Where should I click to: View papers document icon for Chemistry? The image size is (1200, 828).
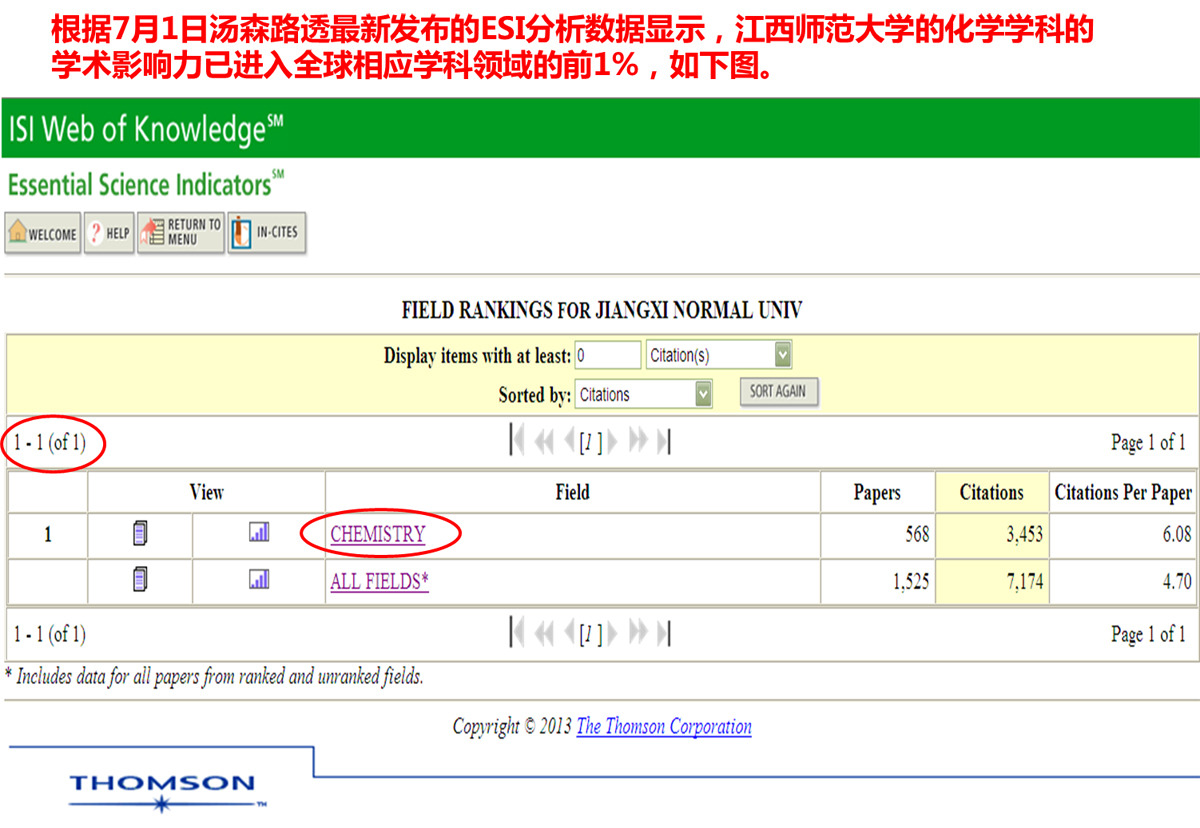pyautogui.click(x=140, y=534)
